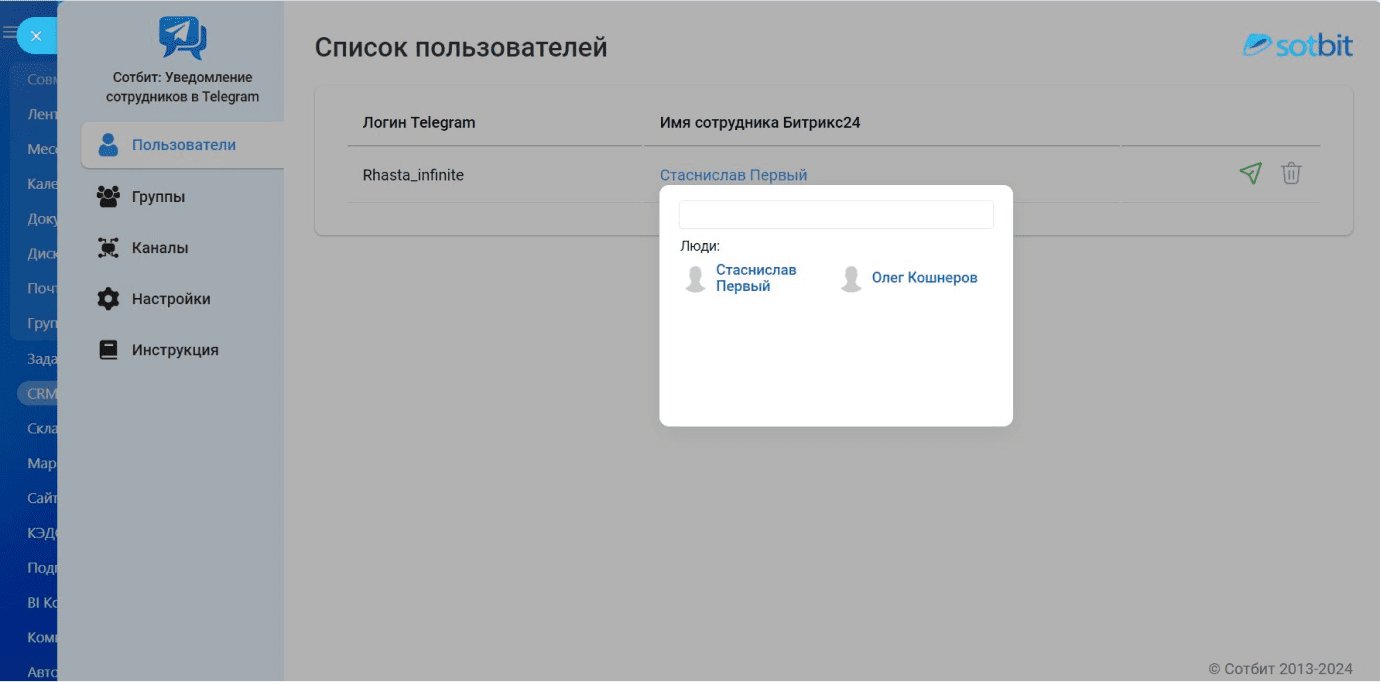The height and width of the screenshot is (682, 1380).
Task: Click the Имя сотрудника Битрикс24 column header
Action: 760,123
